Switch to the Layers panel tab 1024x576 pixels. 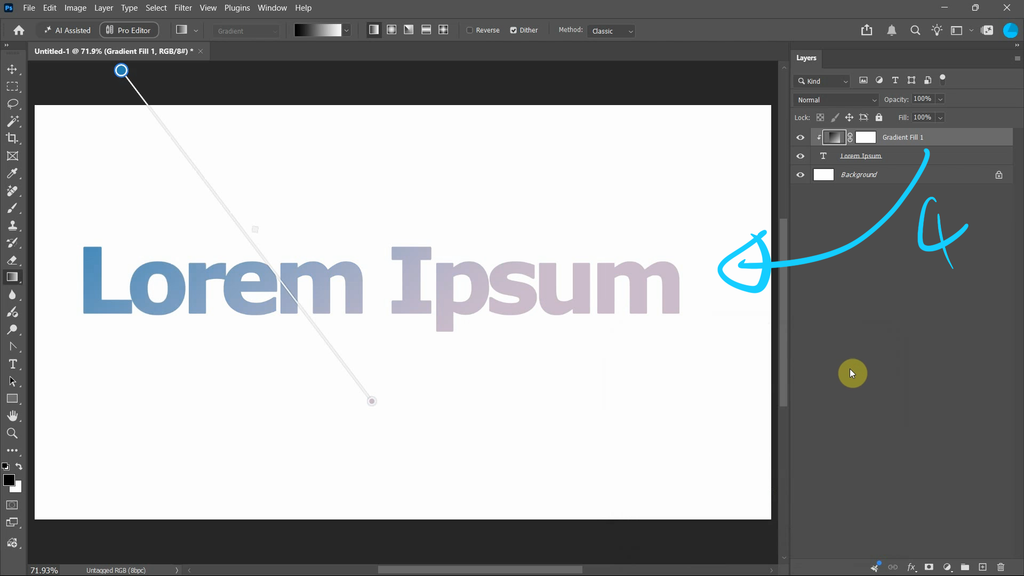(806, 58)
